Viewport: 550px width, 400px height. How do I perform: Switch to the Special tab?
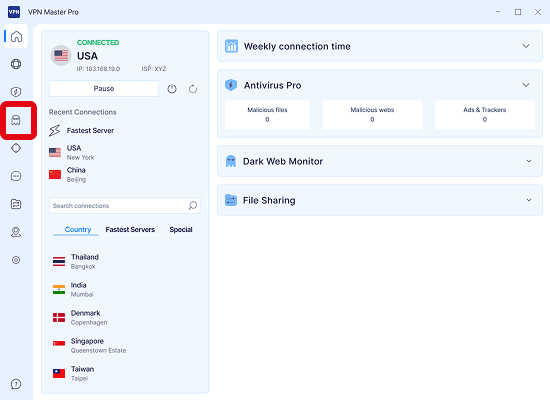coord(181,229)
